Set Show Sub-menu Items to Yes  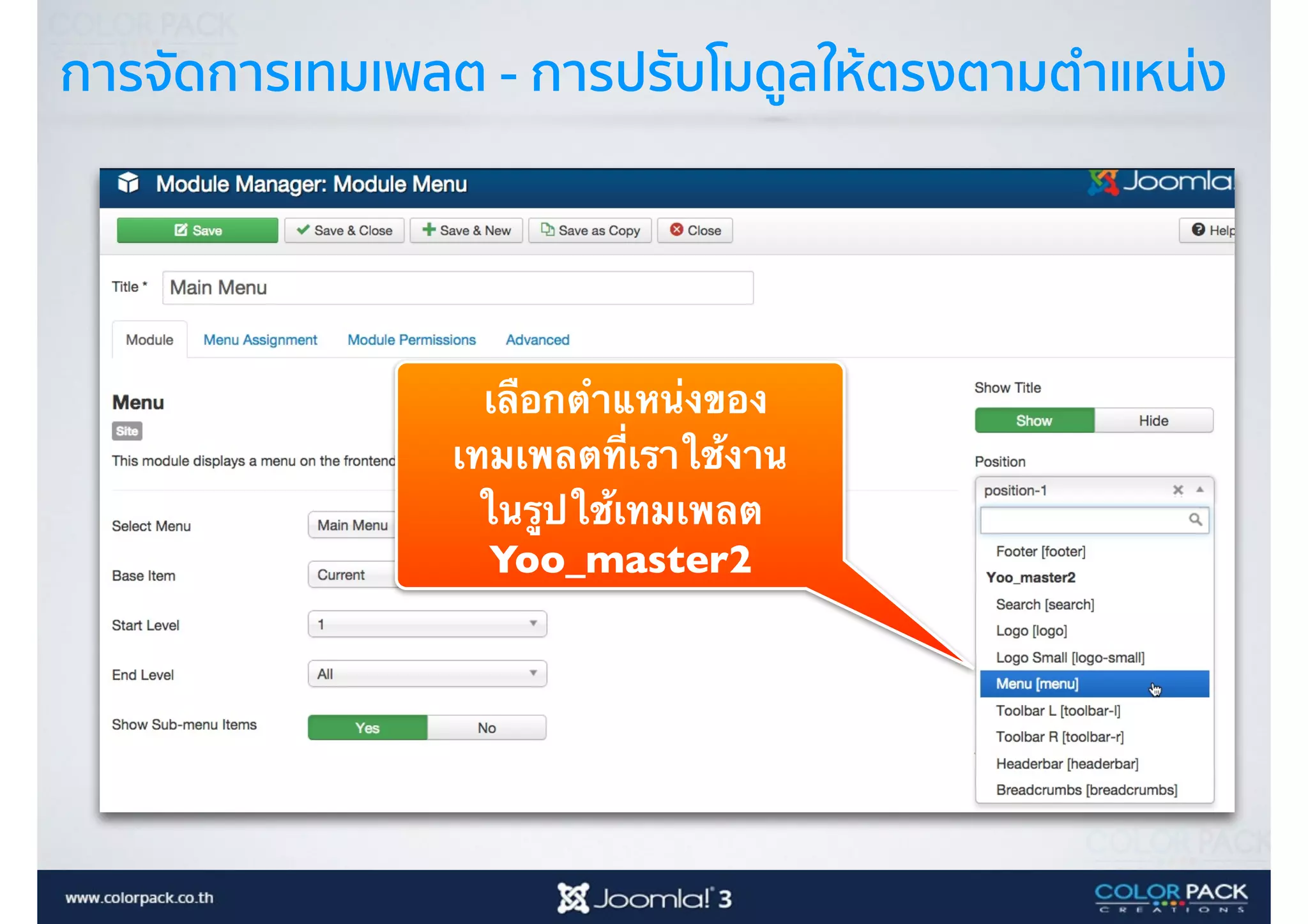coord(367,728)
